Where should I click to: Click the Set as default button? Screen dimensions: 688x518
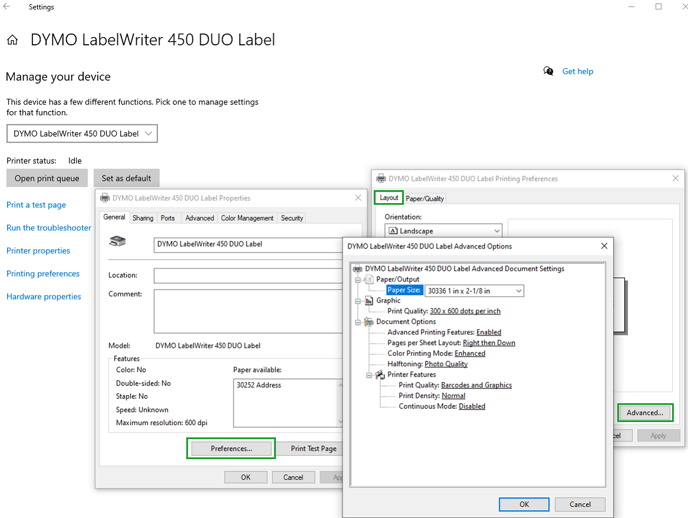tap(126, 178)
